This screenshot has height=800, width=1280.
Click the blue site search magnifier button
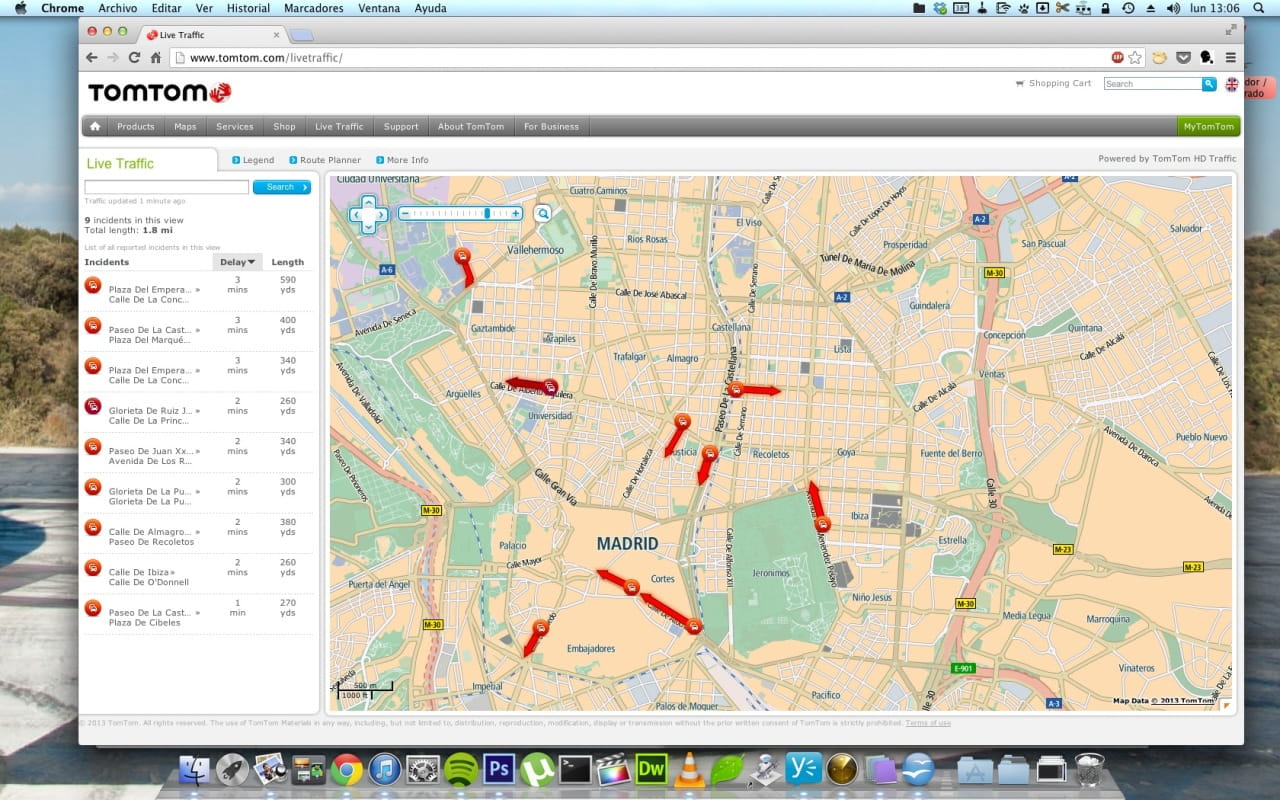coord(1209,84)
